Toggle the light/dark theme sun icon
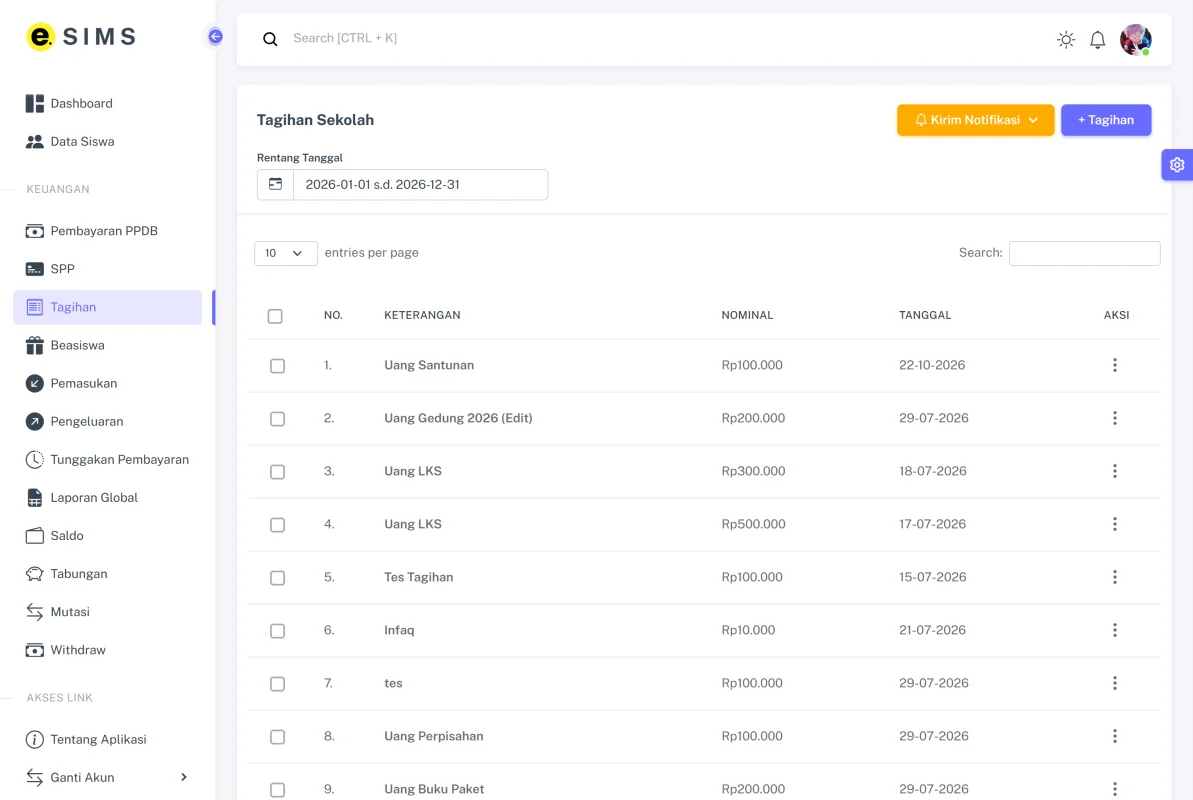Screen dimensions: 1193x800 [x=1066, y=40]
